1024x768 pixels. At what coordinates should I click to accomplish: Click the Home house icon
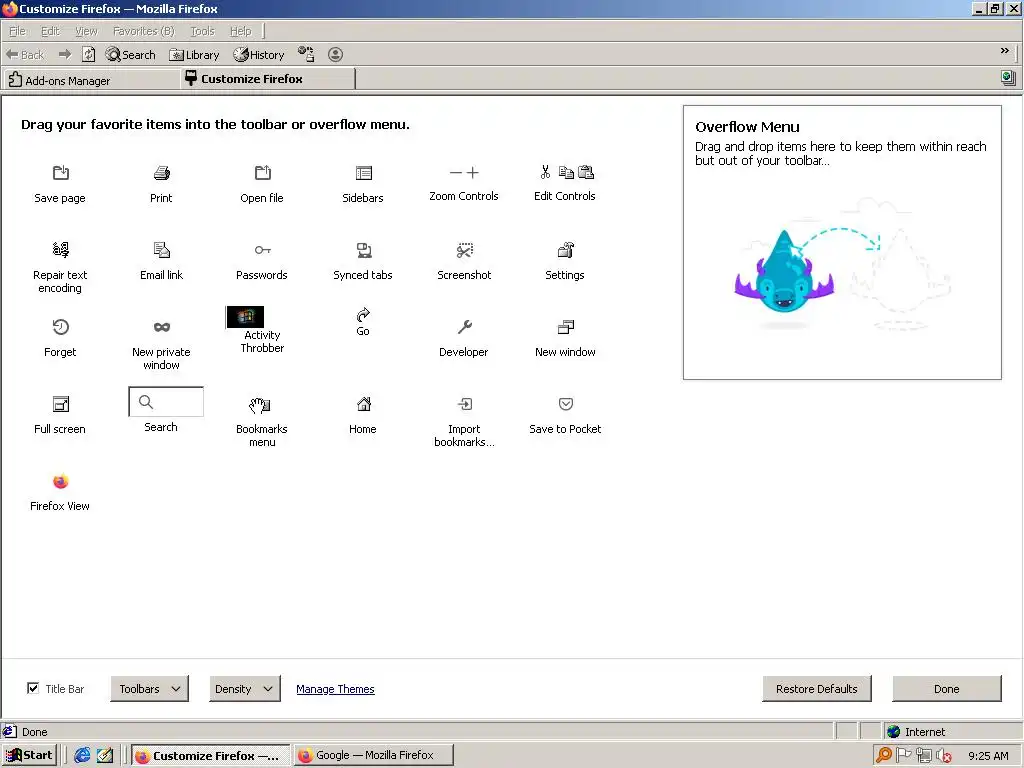[x=364, y=404]
